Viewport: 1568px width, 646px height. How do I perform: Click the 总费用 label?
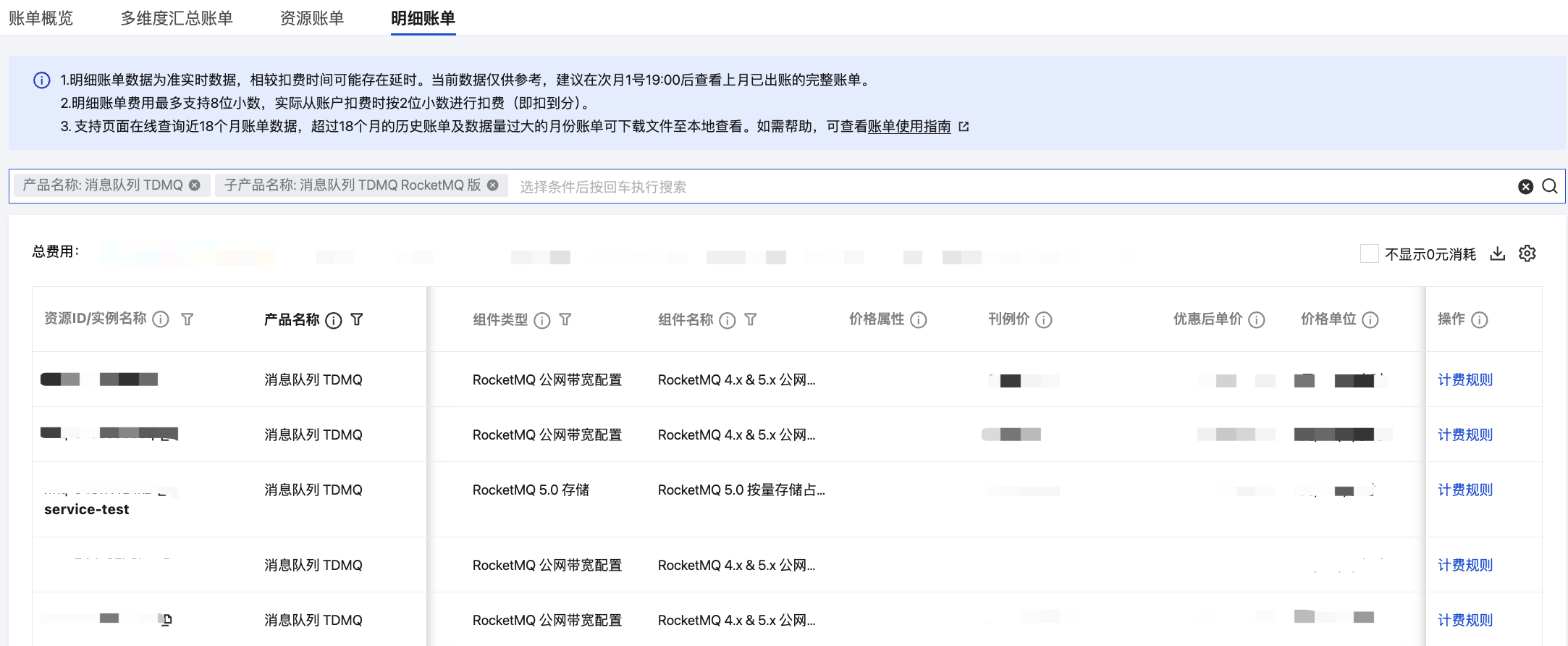[56, 252]
